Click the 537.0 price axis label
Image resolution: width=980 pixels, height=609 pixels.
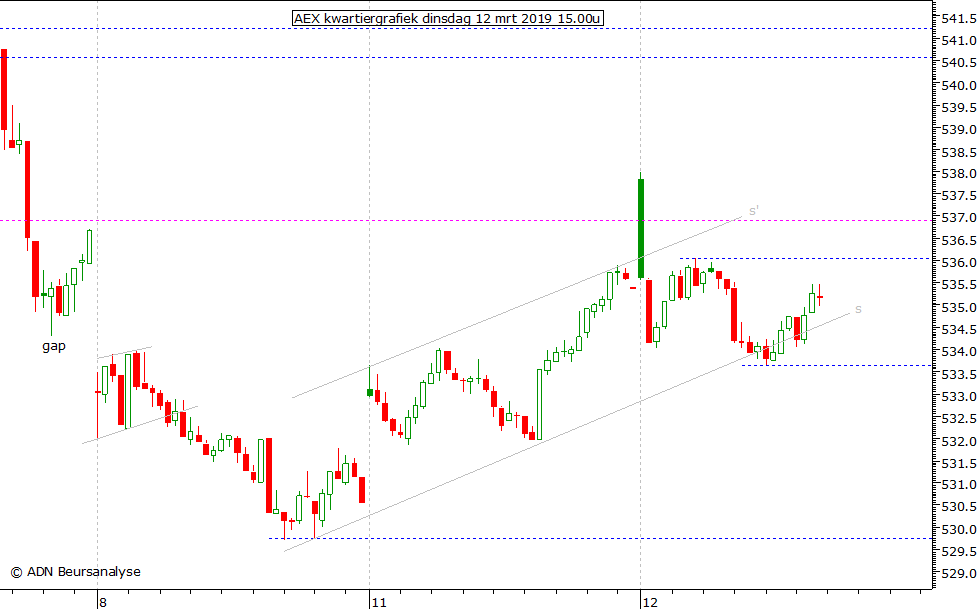[x=959, y=218]
